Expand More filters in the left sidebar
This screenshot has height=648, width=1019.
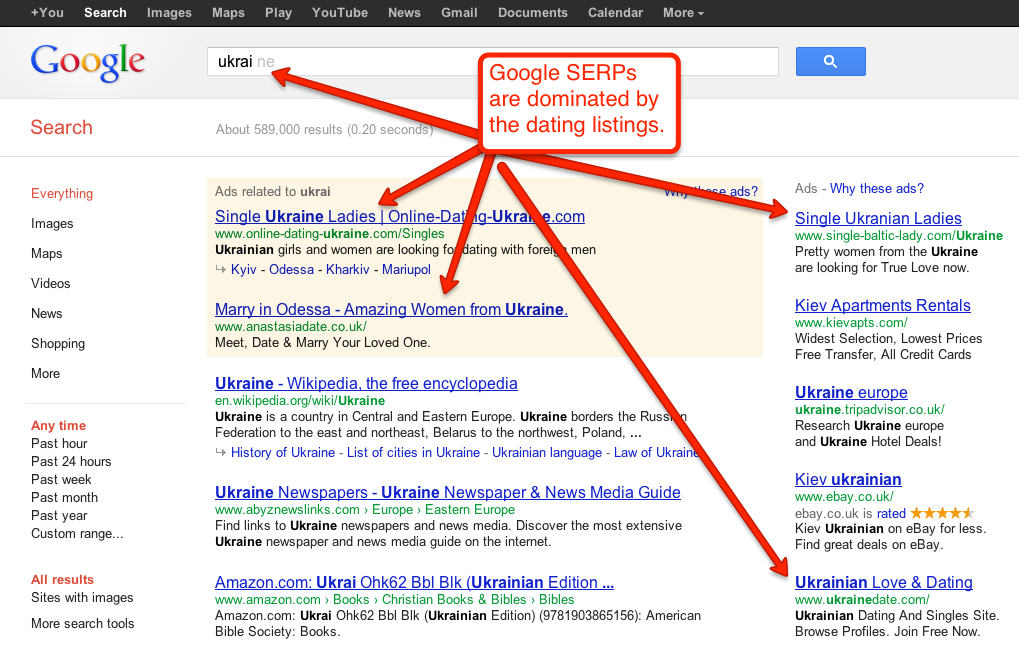pos(45,373)
